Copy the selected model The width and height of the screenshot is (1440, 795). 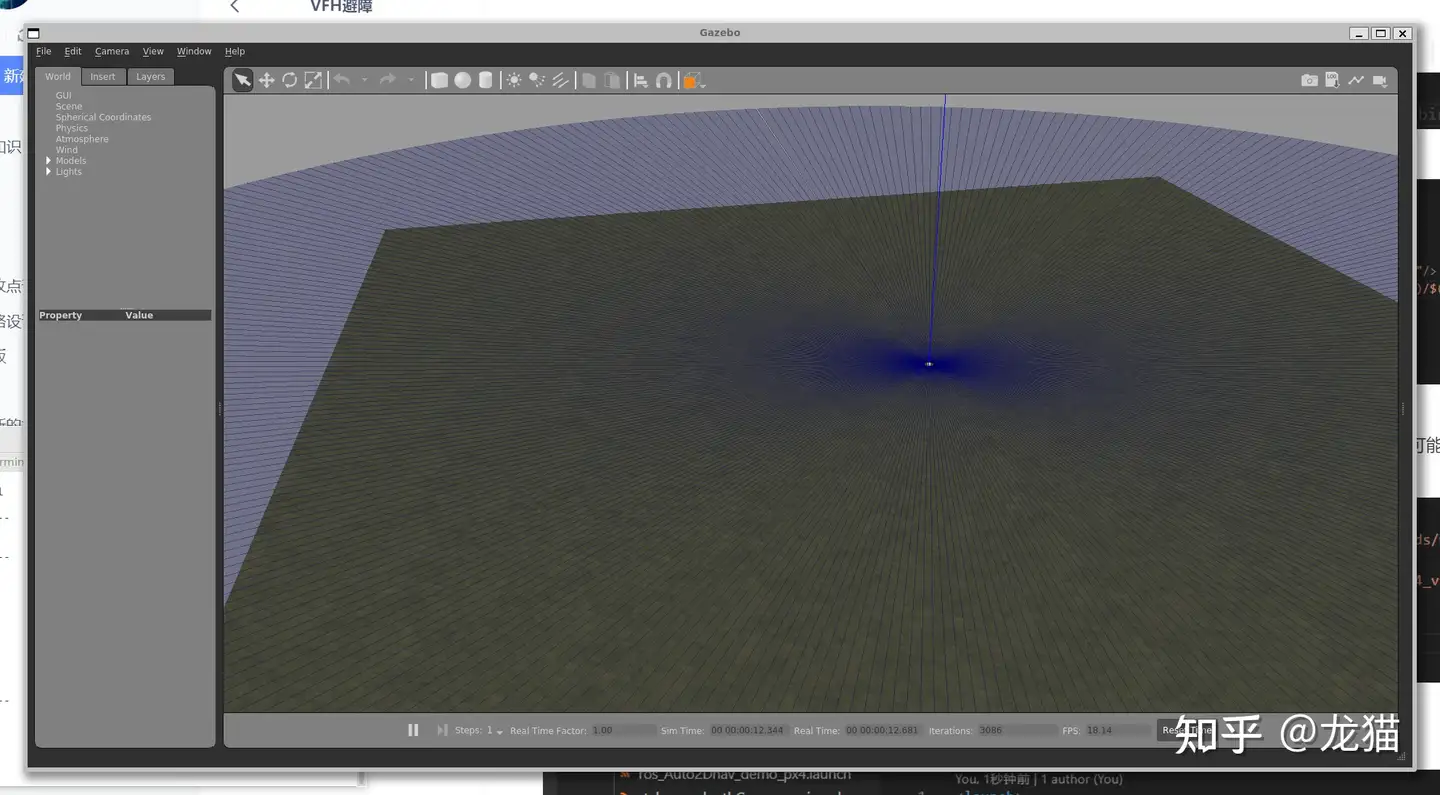tap(589, 80)
